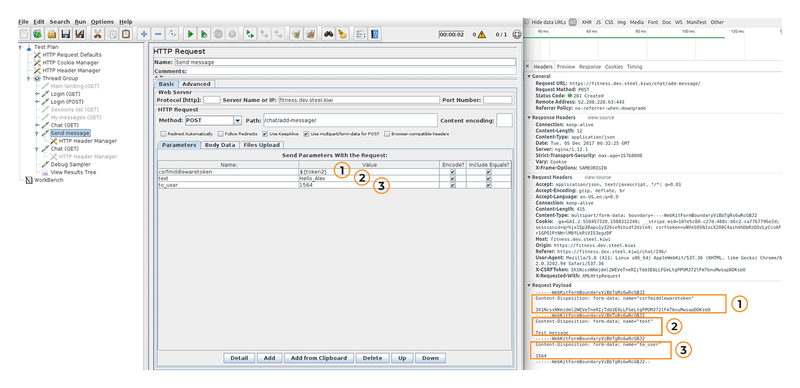Open the Run menu
The width and height of the screenshot is (800, 388).
80,22
